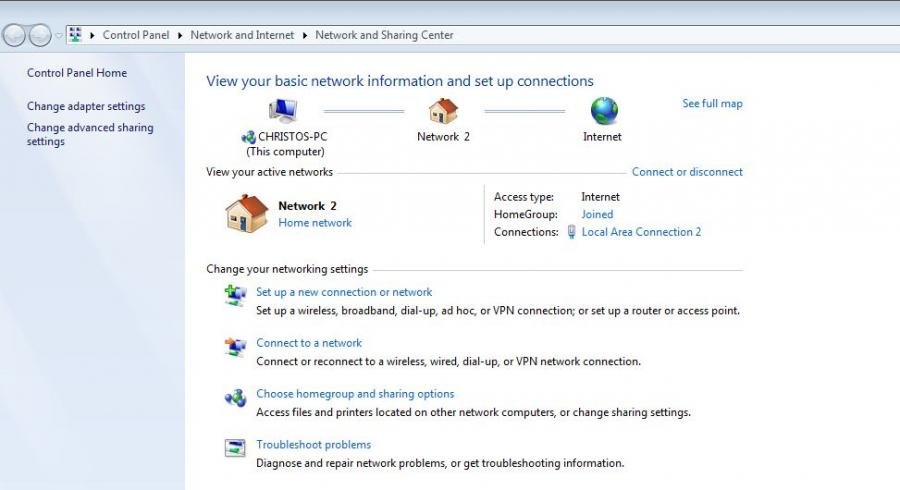Viewport: 900px width, 490px height.
Task: Expand the arrow after Network and Internet breadcrumb
Action: [305, 35]
